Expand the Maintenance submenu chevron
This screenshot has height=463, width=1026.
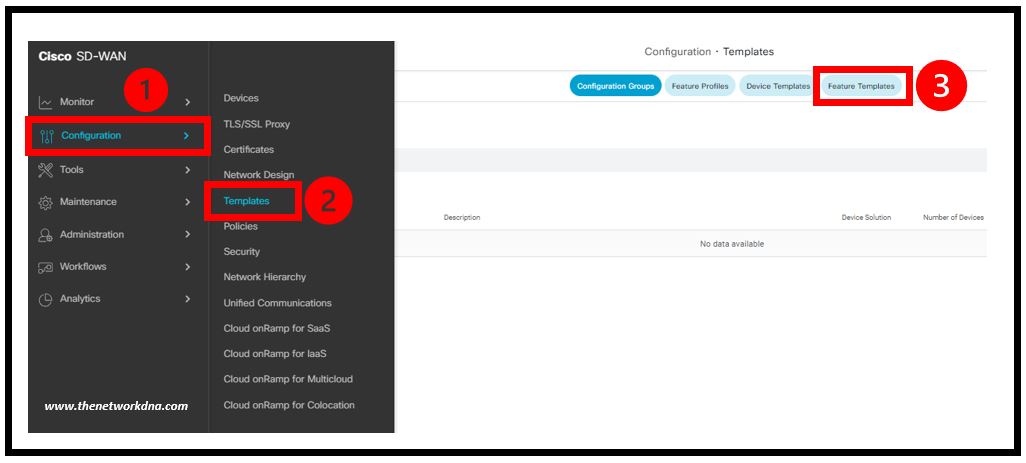pos(187,202)
